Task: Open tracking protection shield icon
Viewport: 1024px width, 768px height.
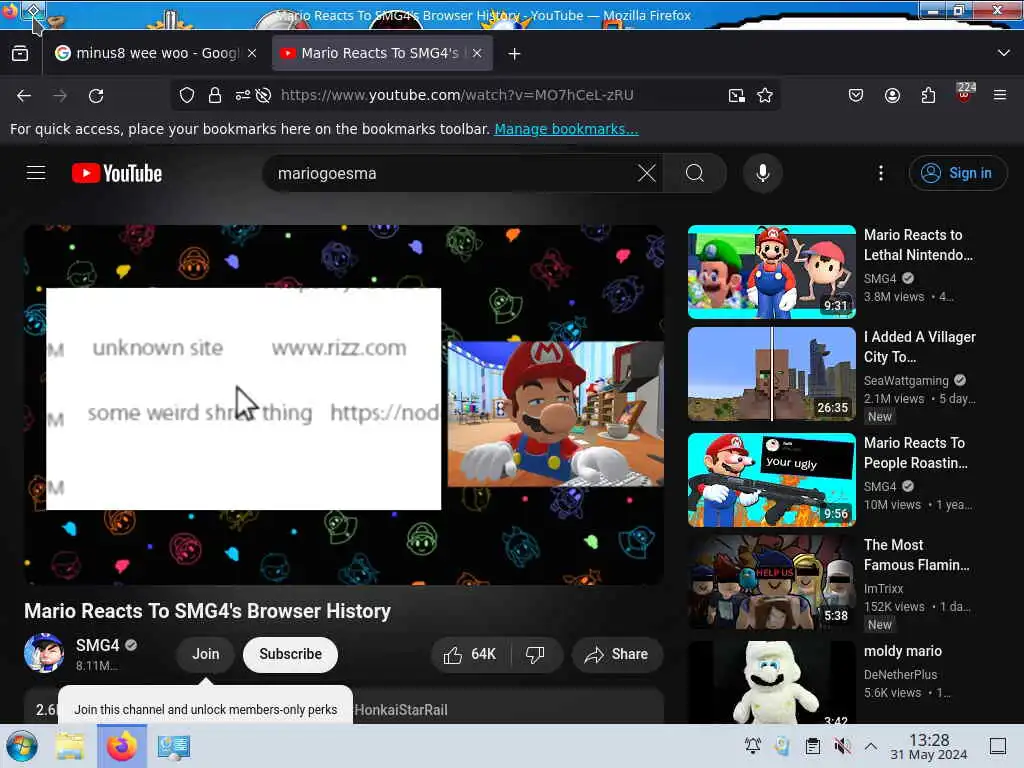Action: (187, 95)
